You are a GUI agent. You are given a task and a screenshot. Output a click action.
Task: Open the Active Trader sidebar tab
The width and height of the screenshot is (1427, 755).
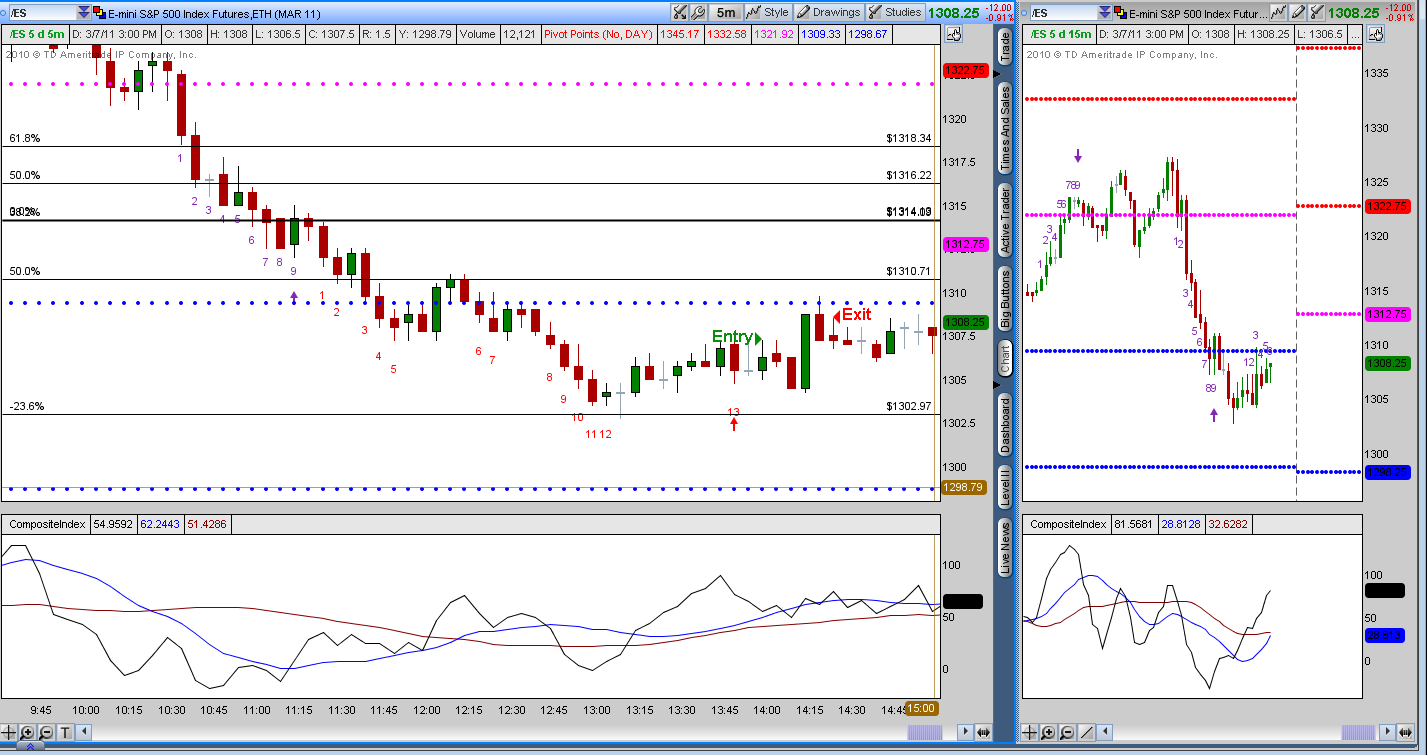[x=1005, y=221]
